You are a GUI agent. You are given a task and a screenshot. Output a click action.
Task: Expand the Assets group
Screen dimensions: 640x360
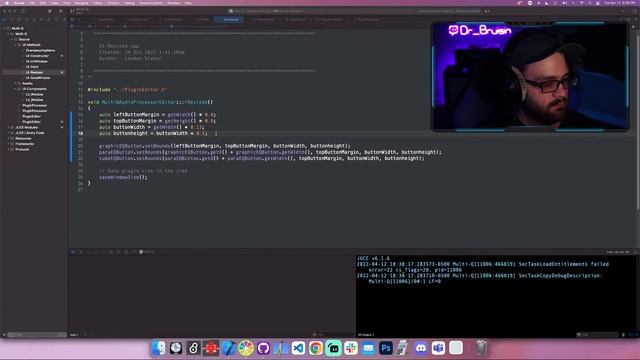(16, 83)
